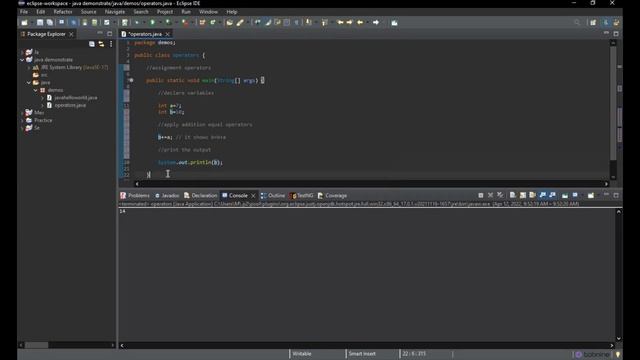This screenshot has height=360, width=640.
Task: Expand the operators.java tree node
Action: point(42,105)
